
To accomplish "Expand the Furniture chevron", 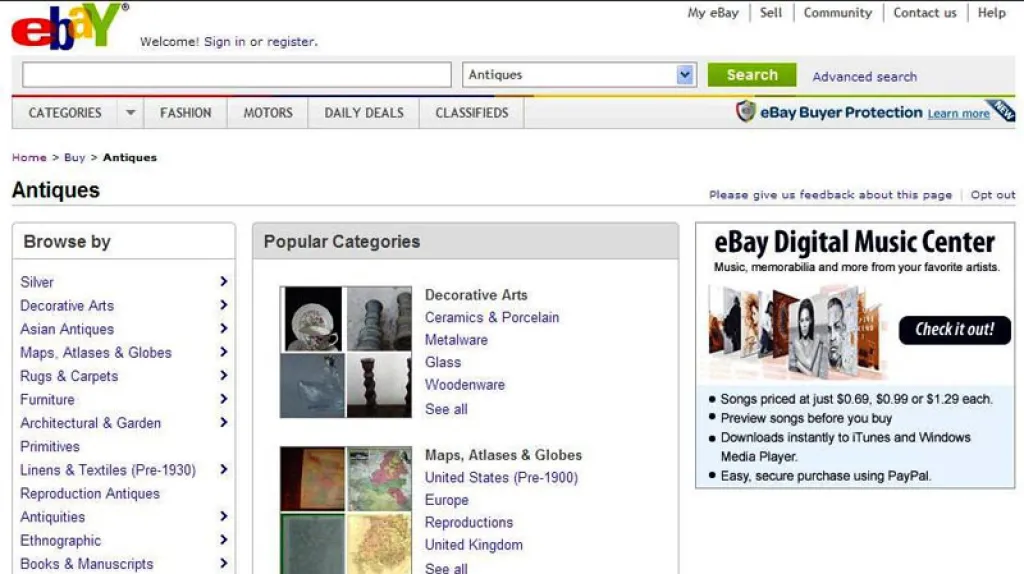I will [223, 399].
